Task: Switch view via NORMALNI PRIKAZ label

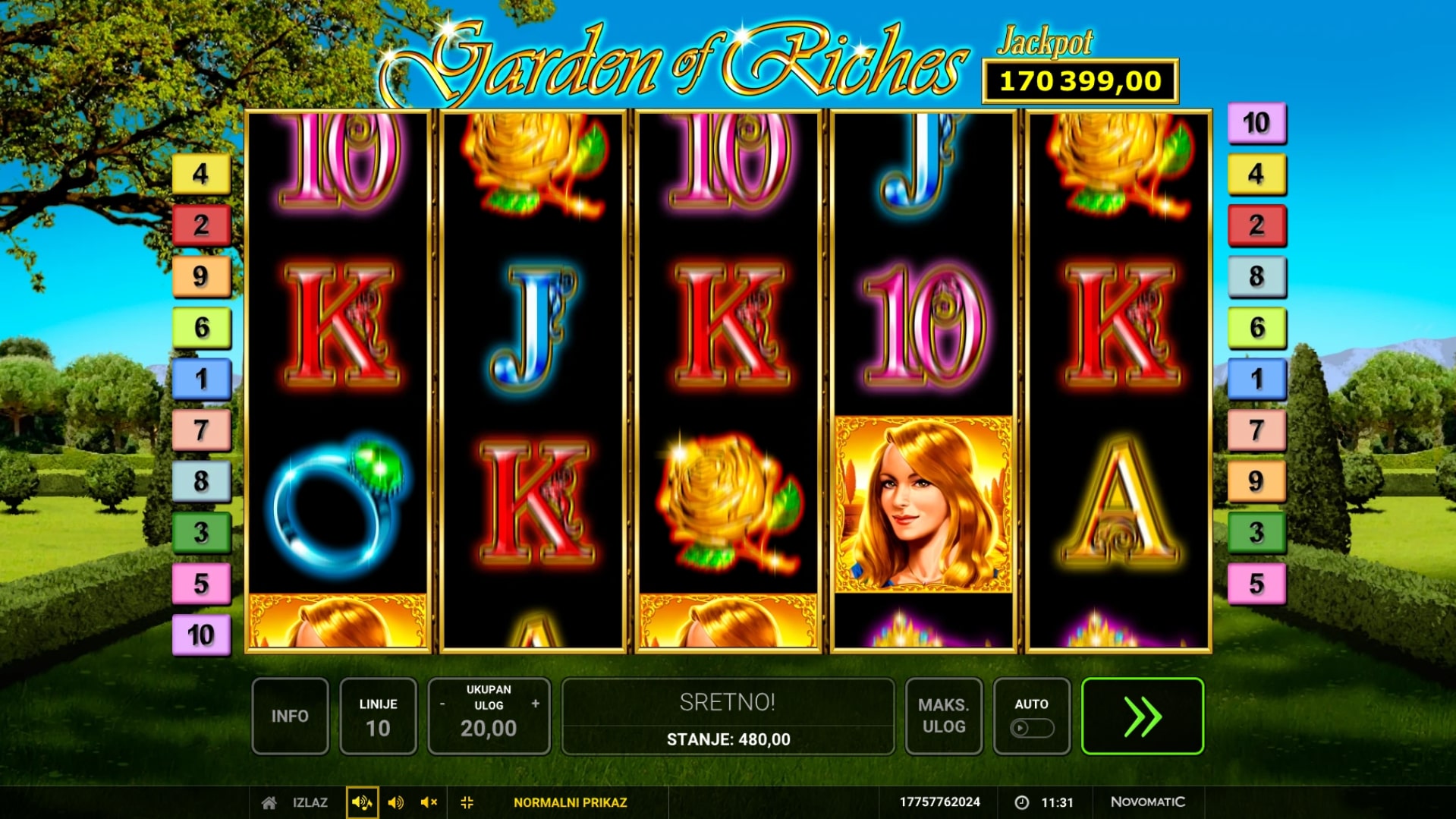Action: point(571,802)
